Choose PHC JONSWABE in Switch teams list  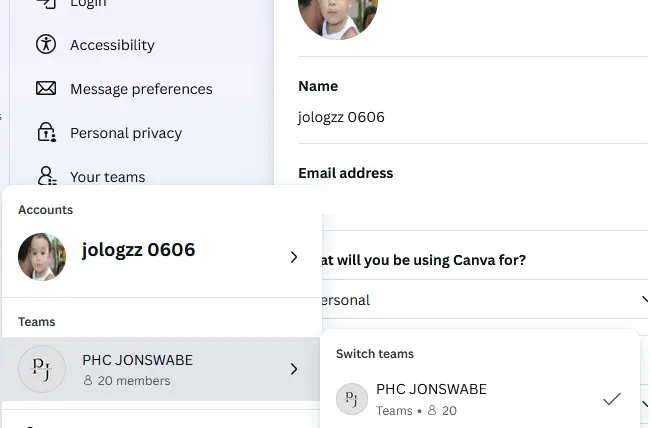[480, 399]
